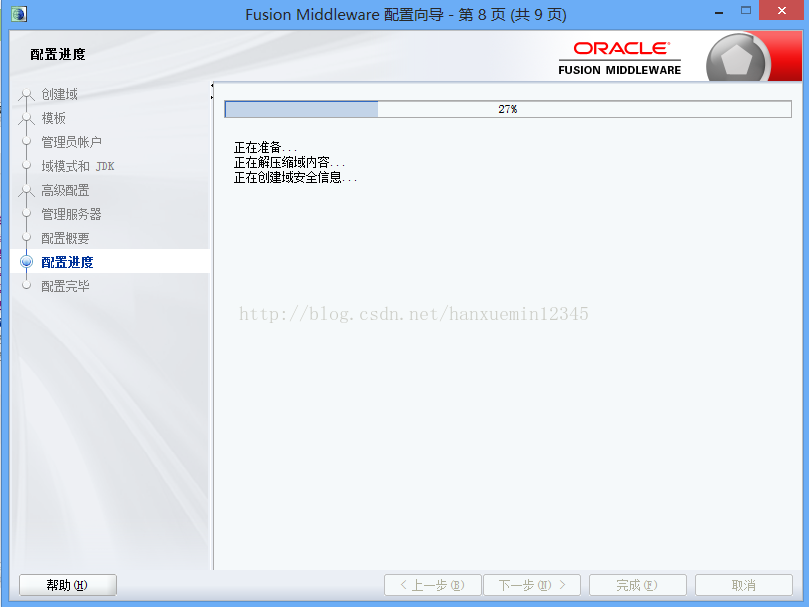Screen dimensions: 809x607
Task: Maximize the configuration wizard window
Action: click(746, 11)
